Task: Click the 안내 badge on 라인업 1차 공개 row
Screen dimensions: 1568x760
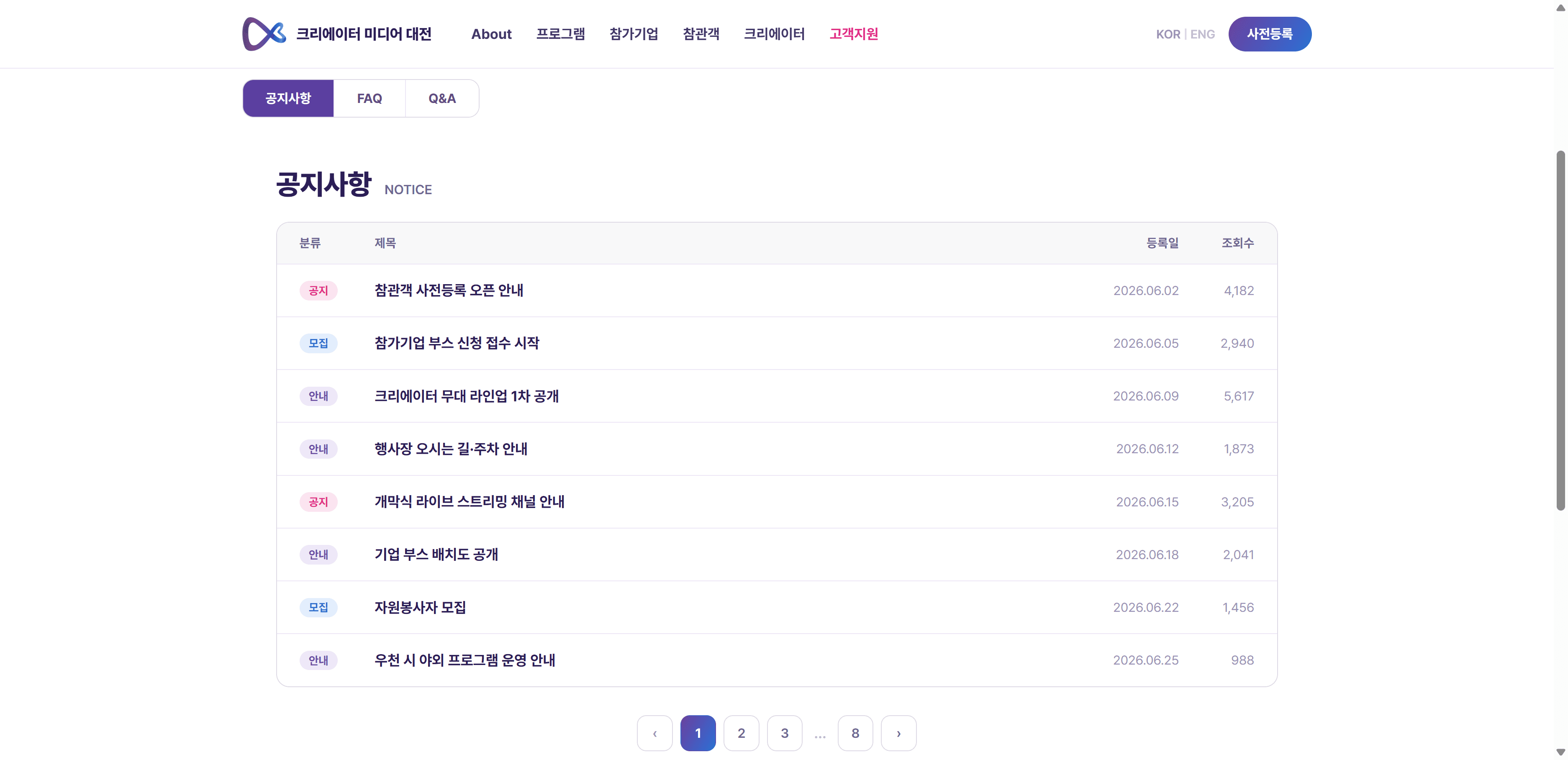Action: 318,396
